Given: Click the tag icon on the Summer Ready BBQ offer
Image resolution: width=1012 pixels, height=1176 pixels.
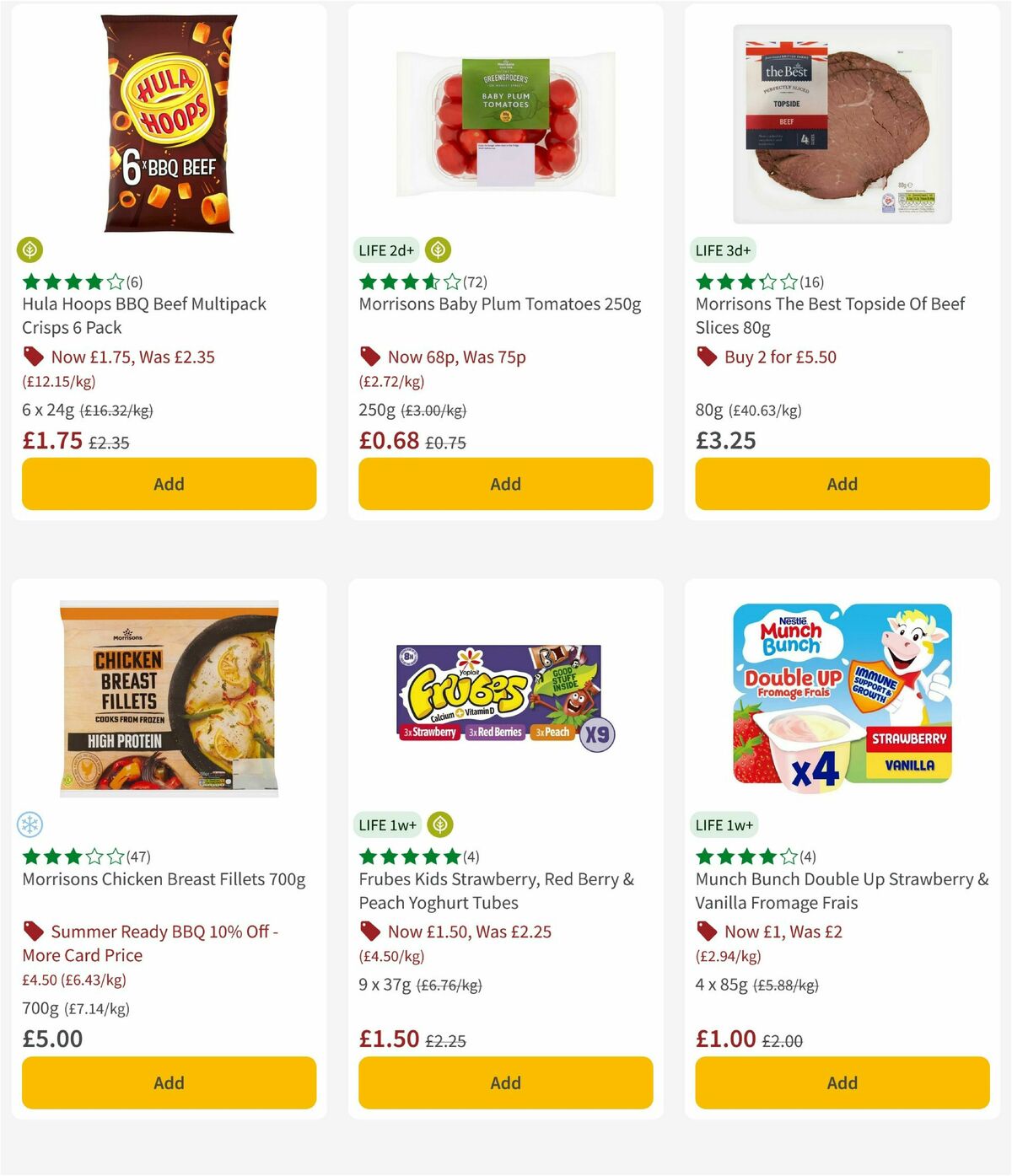Looking at the screenshot, I should [34, 932].
